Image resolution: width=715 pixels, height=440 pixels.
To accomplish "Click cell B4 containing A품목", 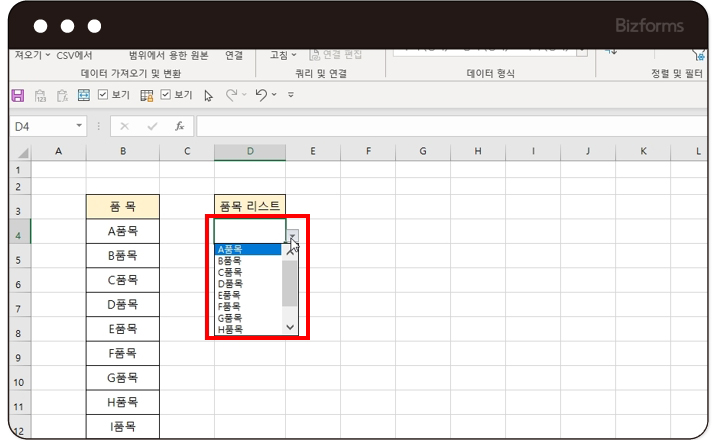I will point(123,231).
